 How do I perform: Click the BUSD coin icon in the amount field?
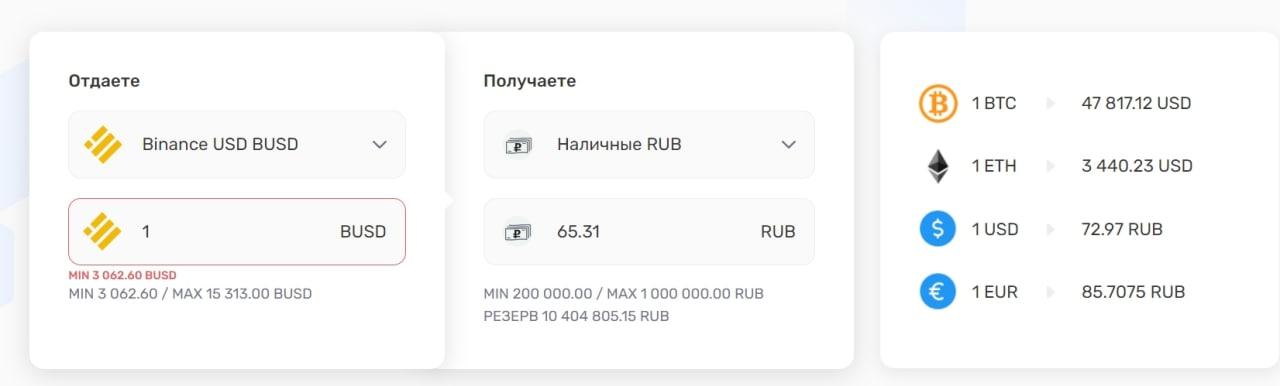[103, 231]
